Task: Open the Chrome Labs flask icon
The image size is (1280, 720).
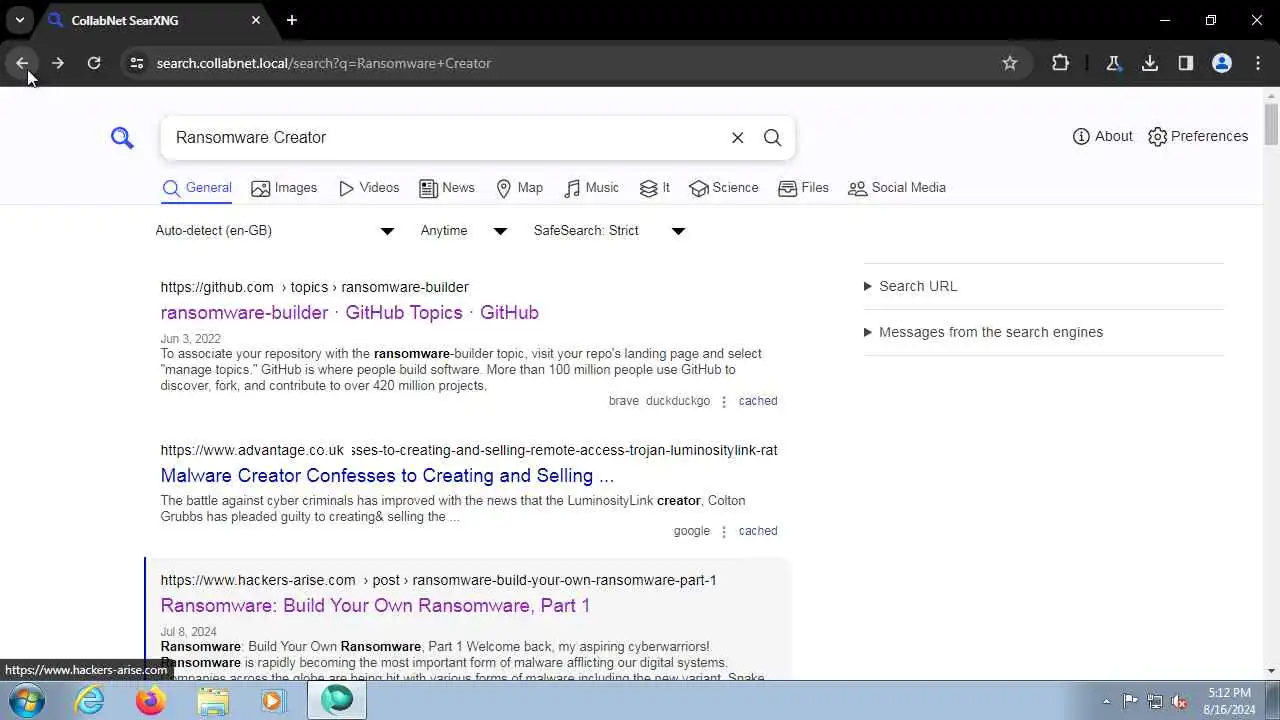Action: tap(1113, 63)
